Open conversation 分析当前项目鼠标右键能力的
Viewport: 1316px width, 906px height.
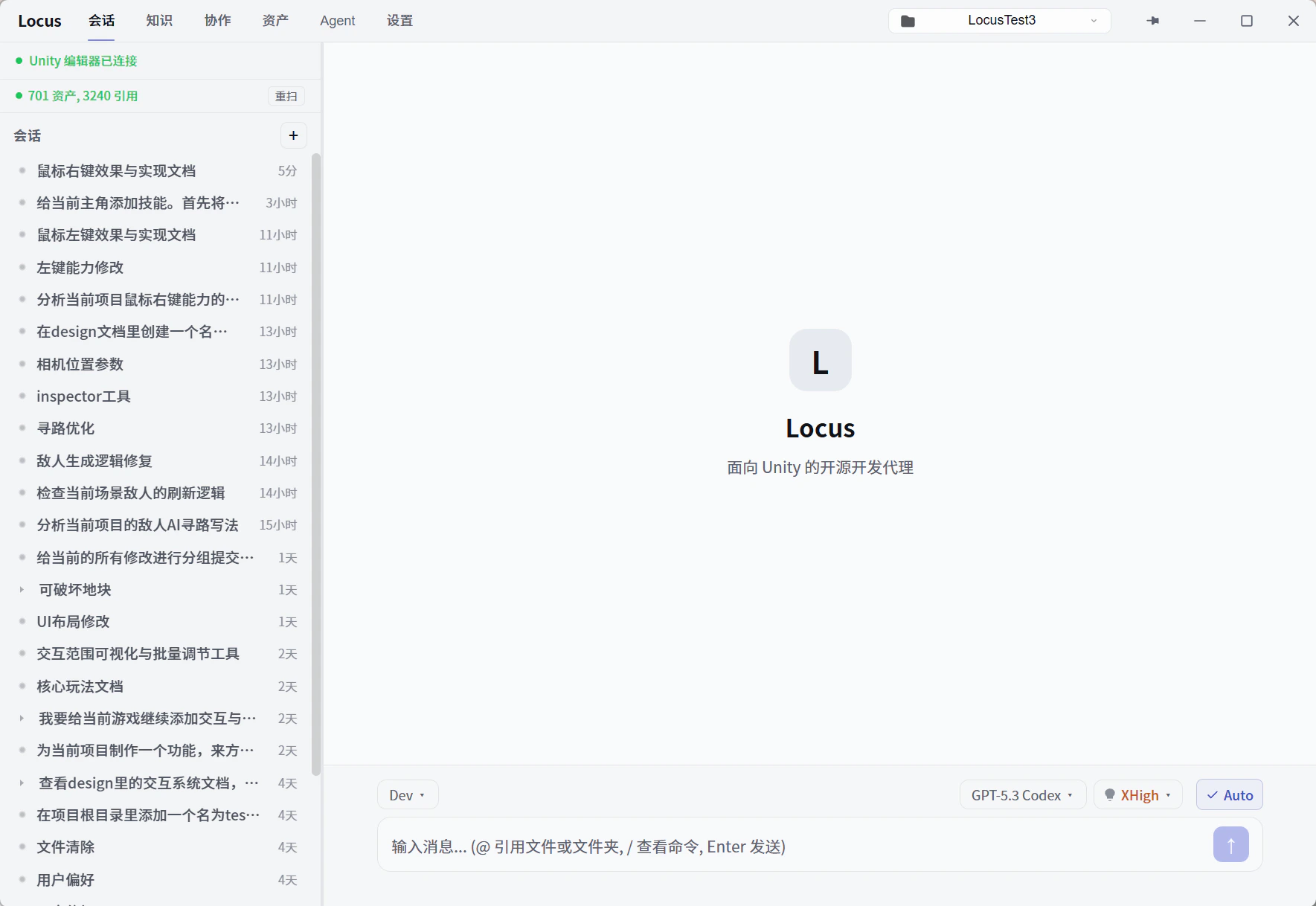click(x=158, y=300)
